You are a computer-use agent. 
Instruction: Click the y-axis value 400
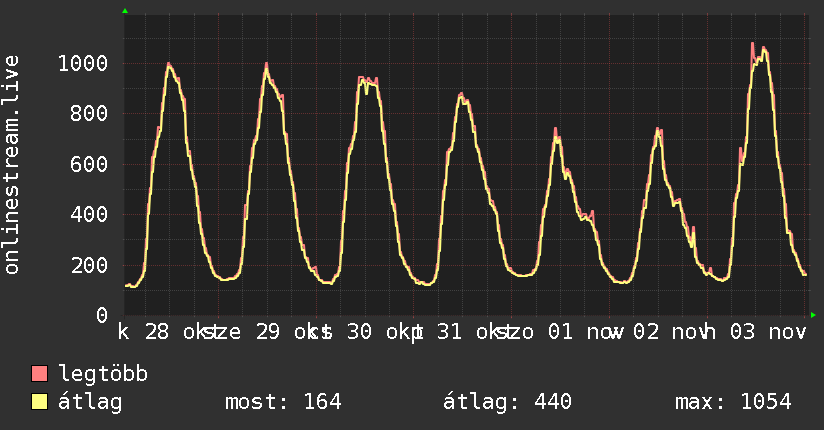[89, 214]
